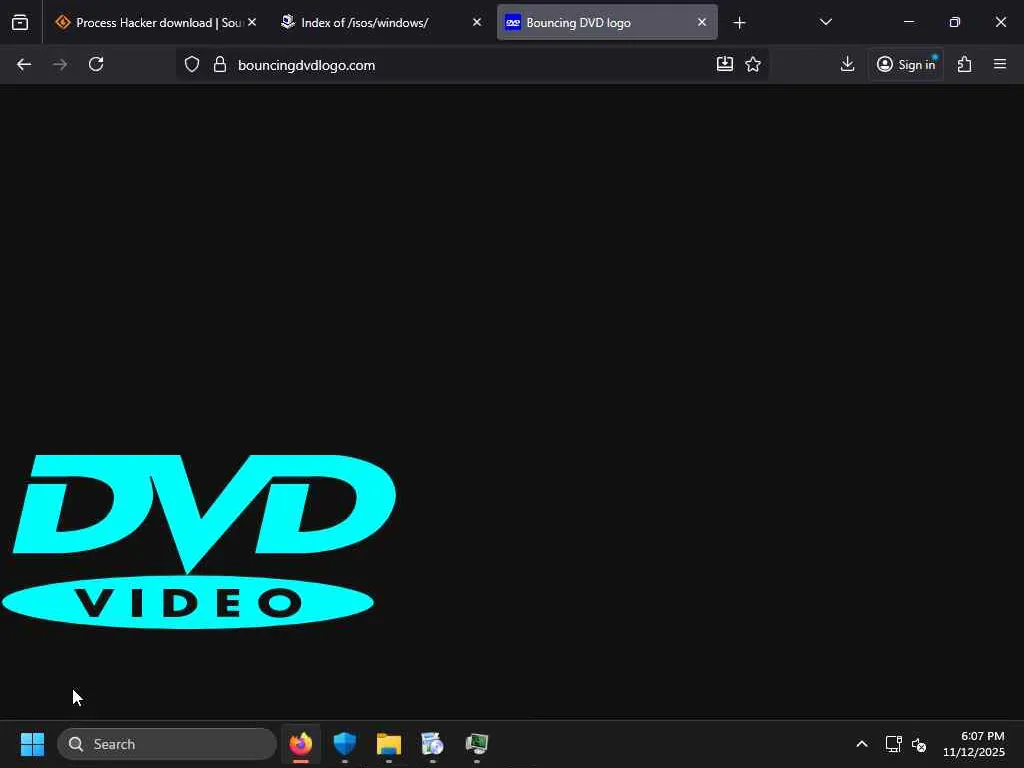Open the monitor app icon in taskbar
This screenshot has width=1024, height=768.
[x=477, y=744]
